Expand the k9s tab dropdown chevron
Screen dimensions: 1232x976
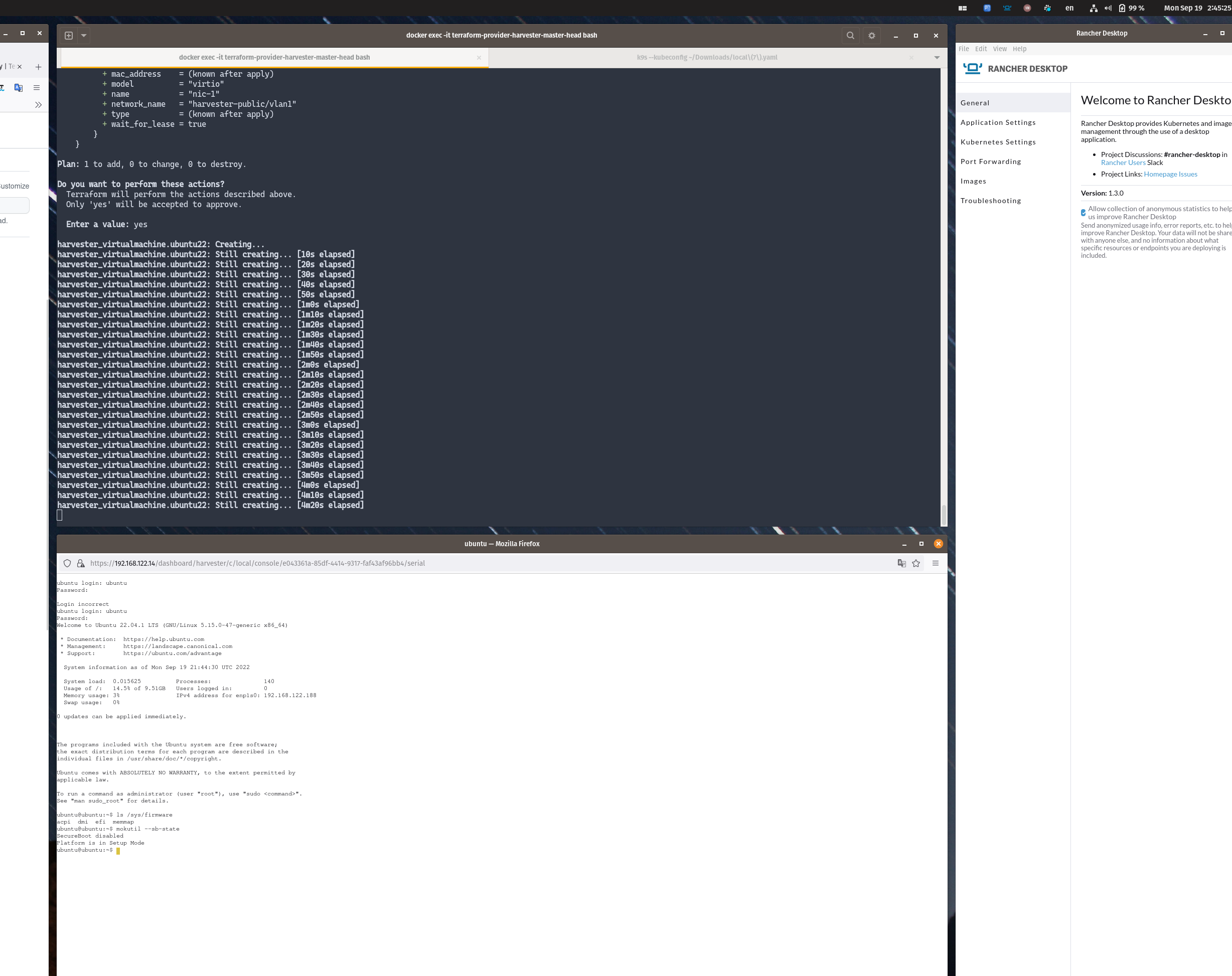point(936,57)
